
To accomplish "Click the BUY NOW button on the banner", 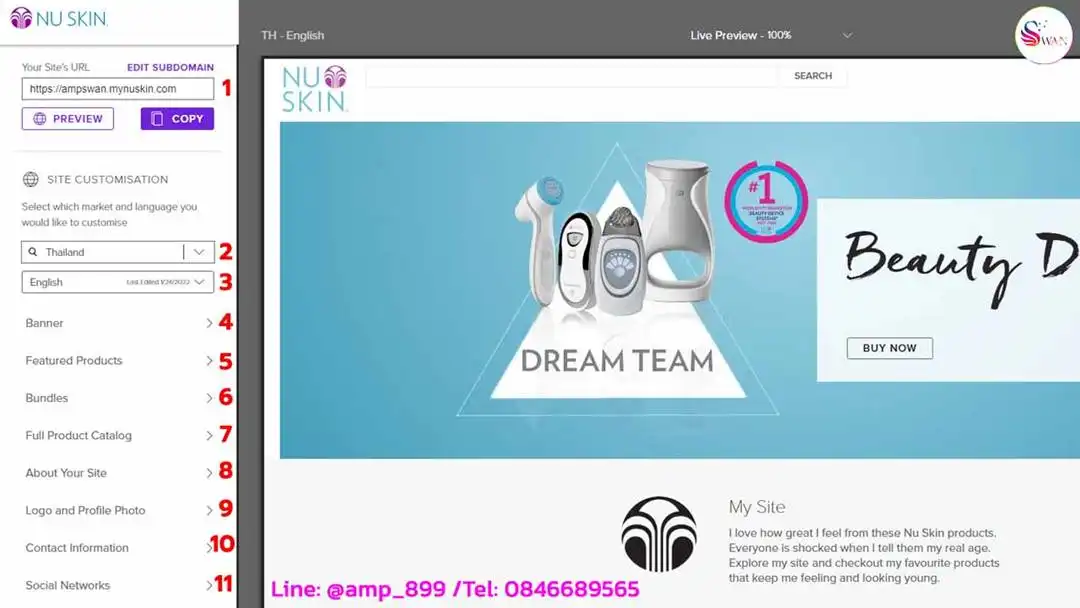I will tap(889, 348).
